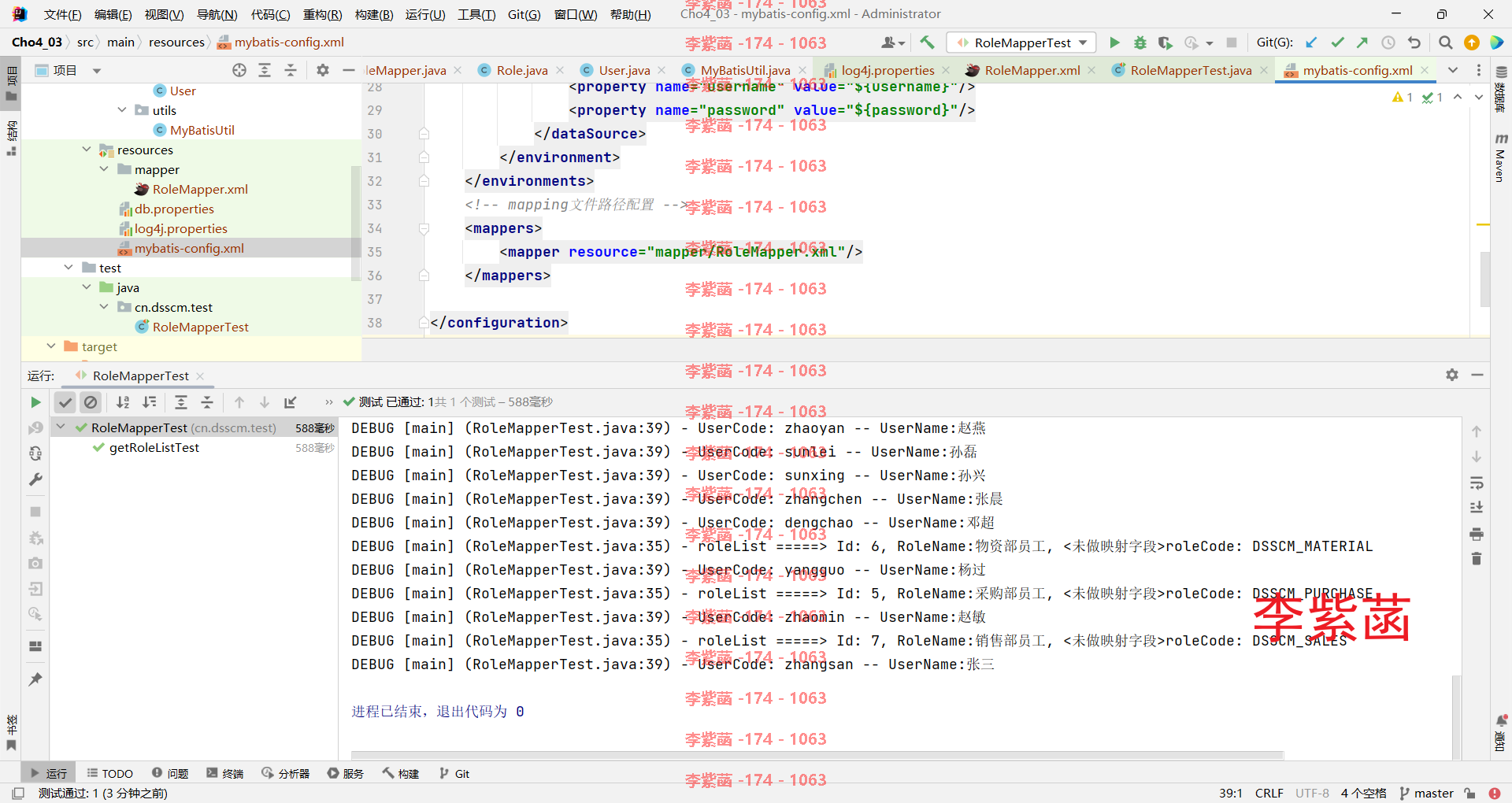Show the hidden editor tabs list chevron
Image resolution: width=1512 pixels, height=803 pixels.
click(1453, 70)
